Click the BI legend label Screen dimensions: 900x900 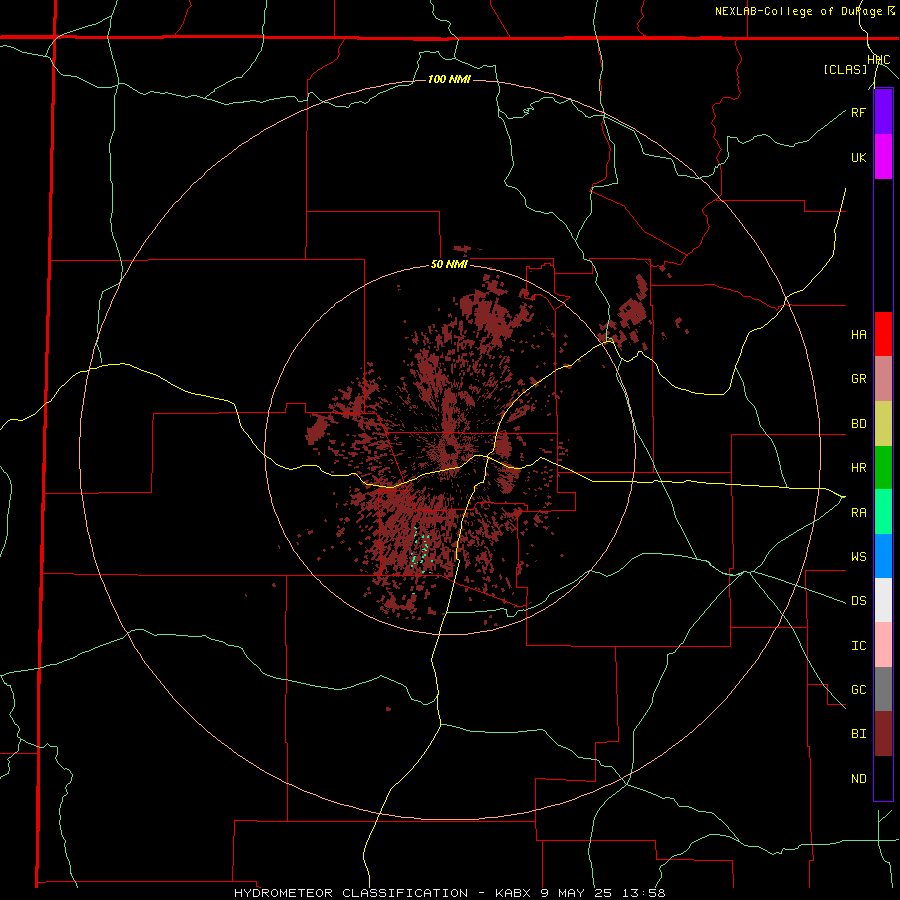pyautogui.click(x=858, y=734)
